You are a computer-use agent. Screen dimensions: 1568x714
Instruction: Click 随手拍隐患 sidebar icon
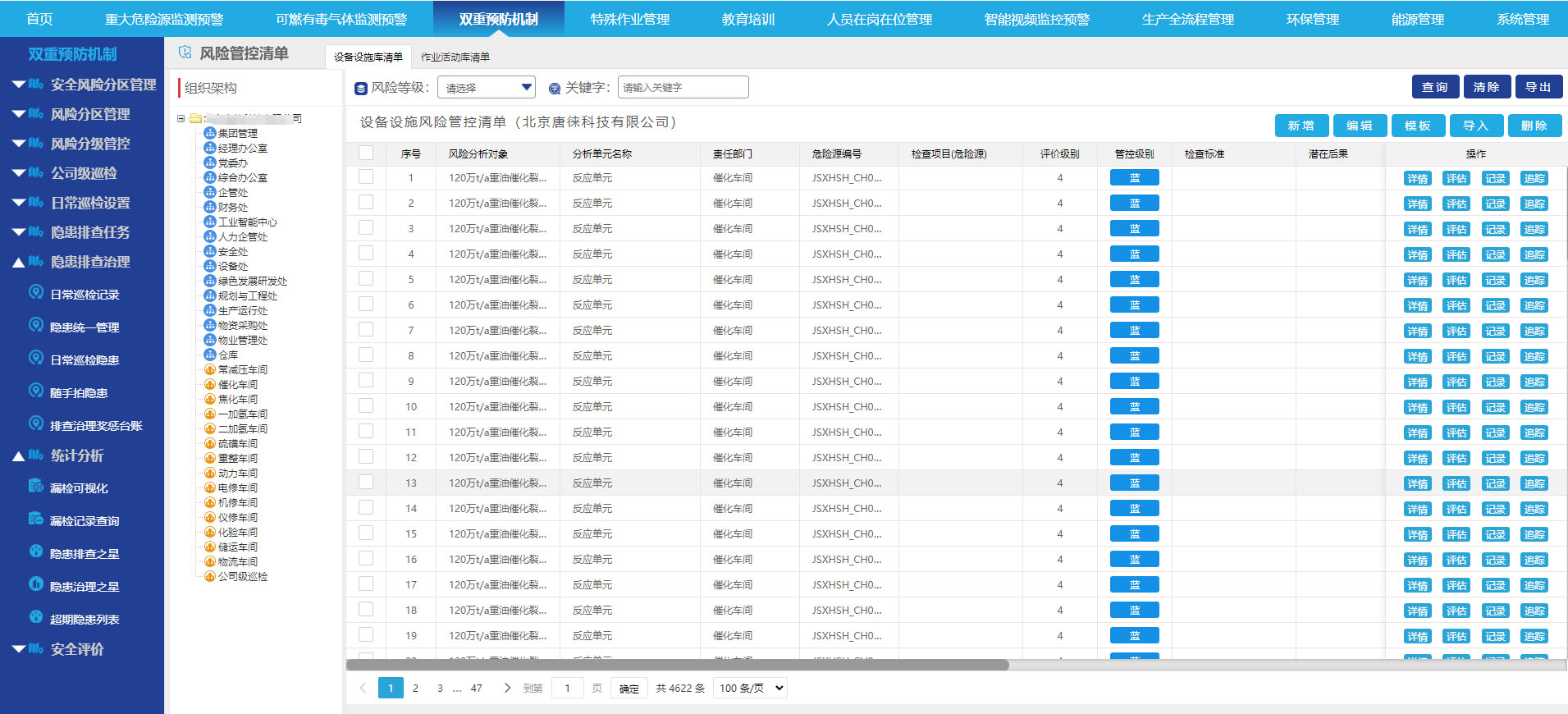[x=36, y=391]
